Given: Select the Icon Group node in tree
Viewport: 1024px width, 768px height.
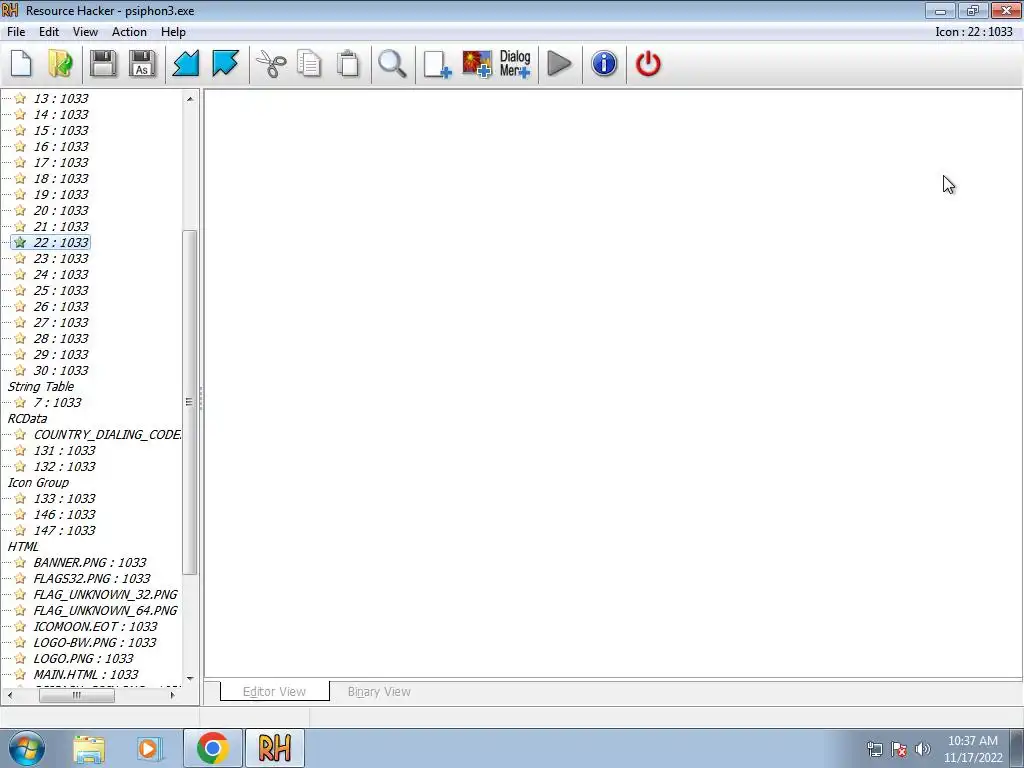Looking at the screenshot, I should point(38,483).
